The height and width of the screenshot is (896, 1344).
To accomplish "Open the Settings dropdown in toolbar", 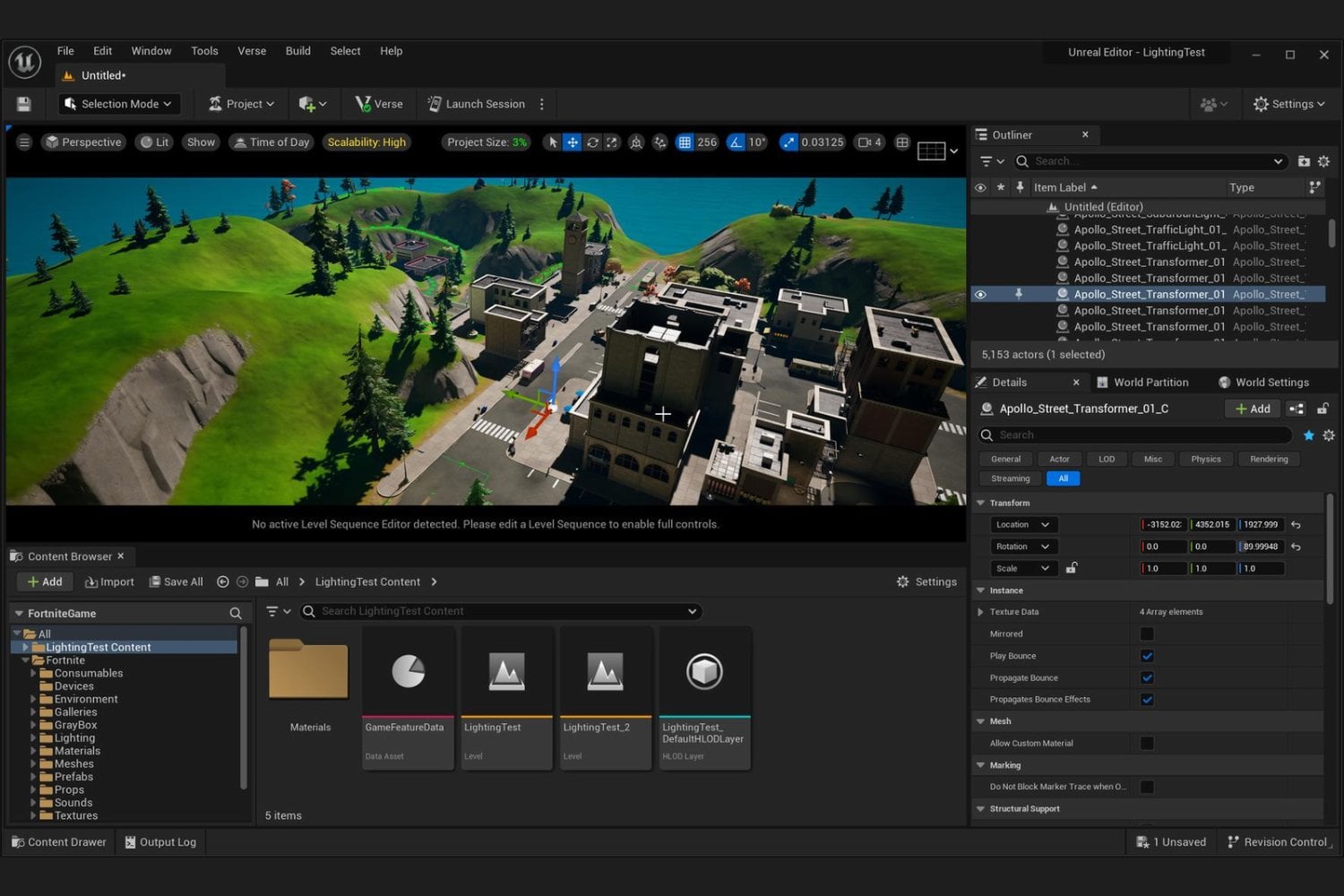I will [x=1289, y=104].
